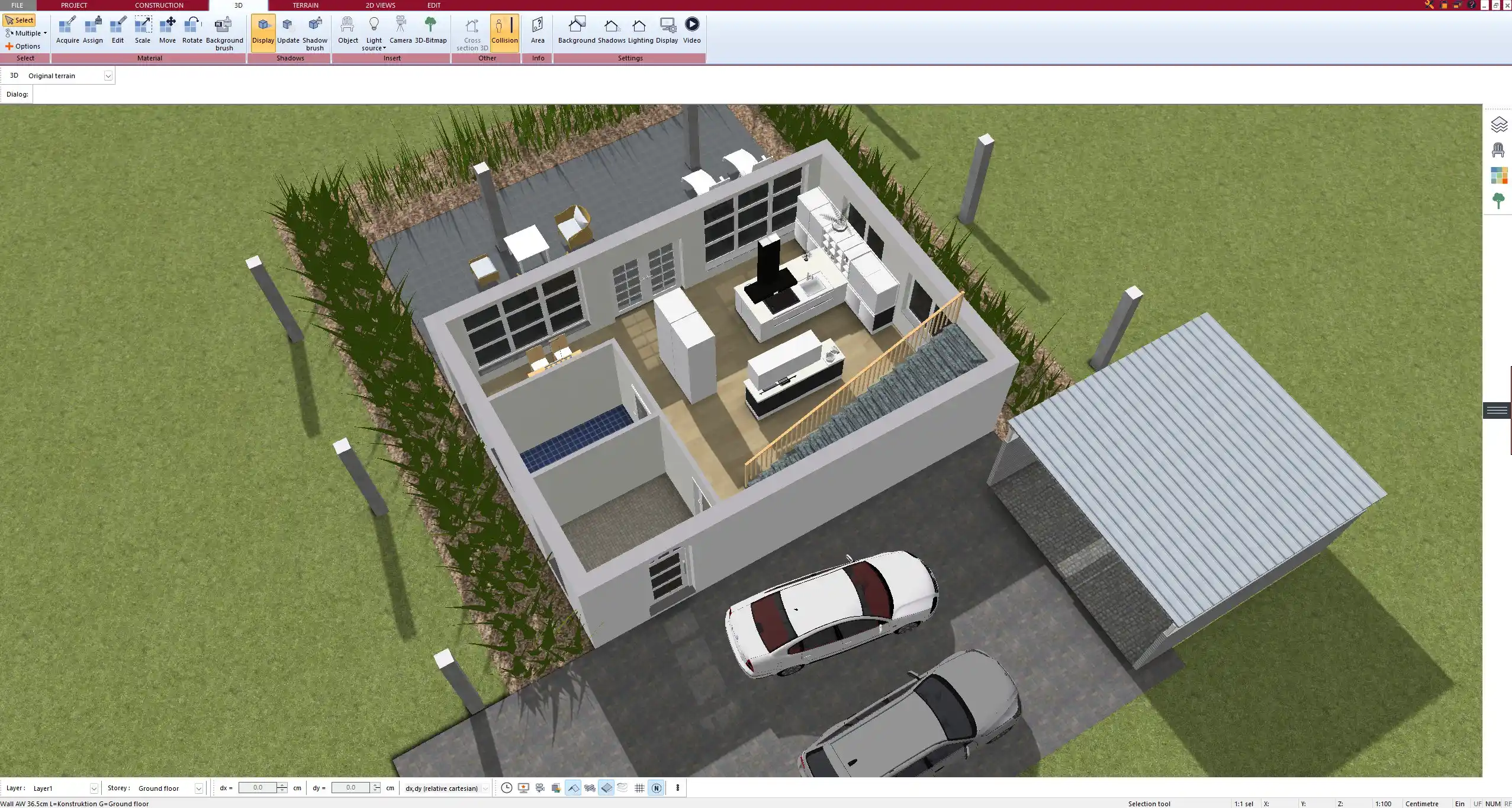Start a Video recording
This screenshot has width=1512, height=808.
coord(691,31)
